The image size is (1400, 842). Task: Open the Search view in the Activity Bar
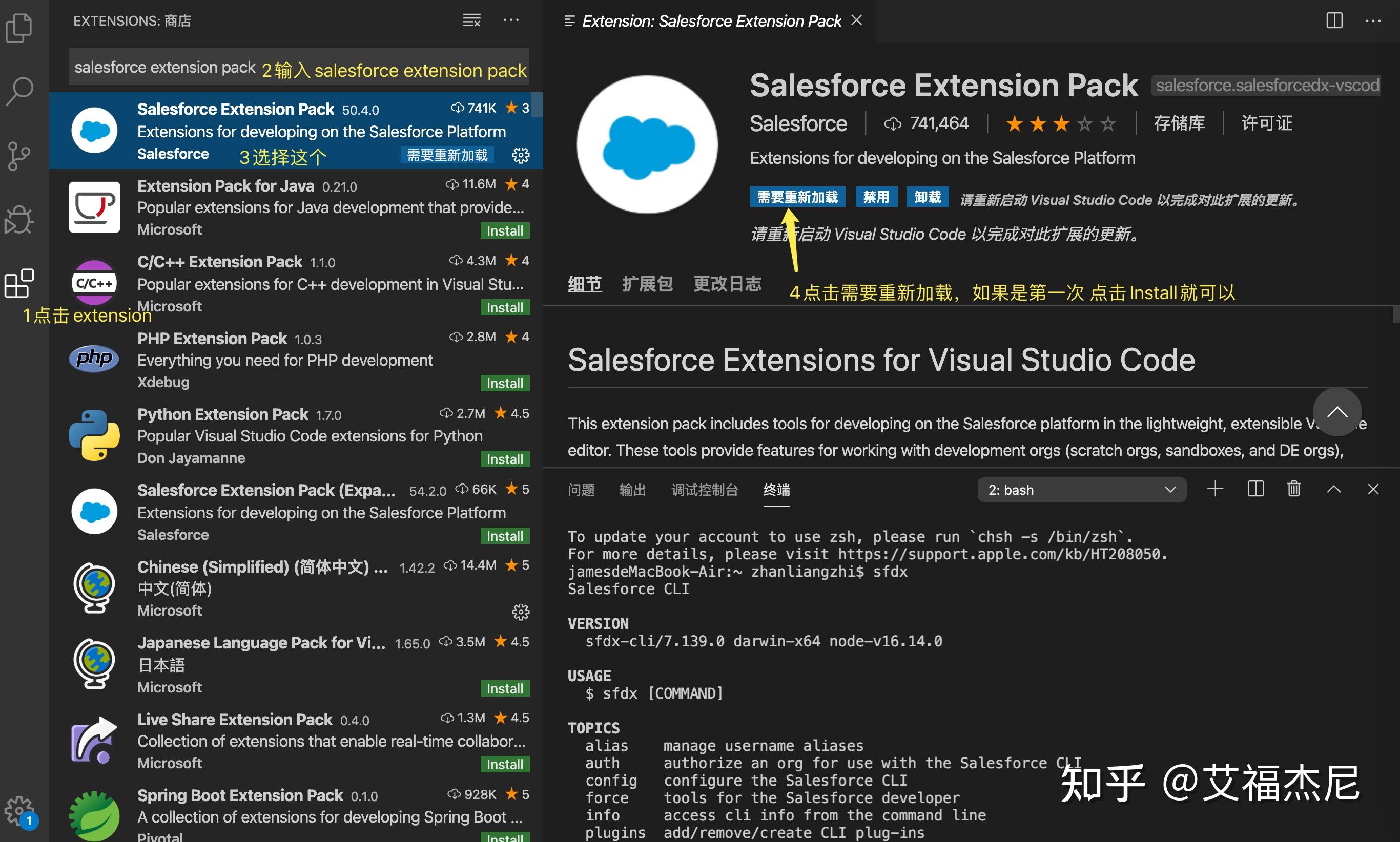tap(20, 89)
